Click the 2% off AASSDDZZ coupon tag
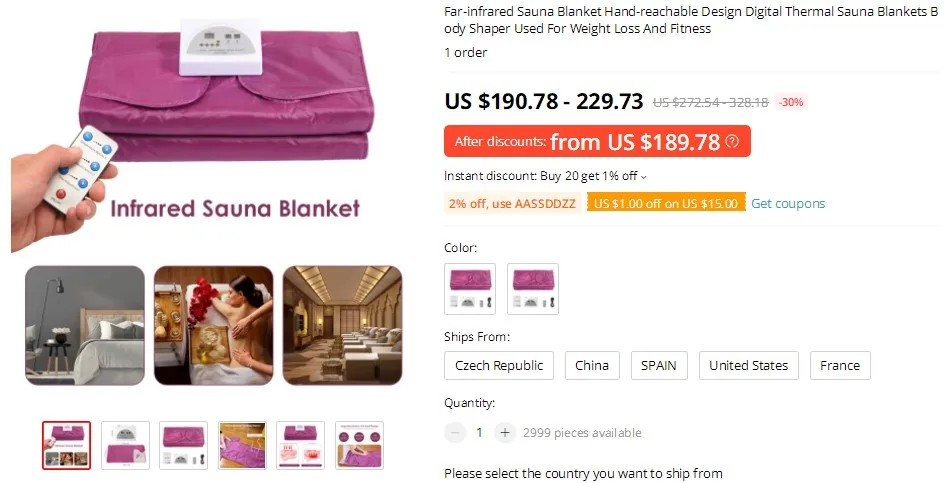 point(513,203)
